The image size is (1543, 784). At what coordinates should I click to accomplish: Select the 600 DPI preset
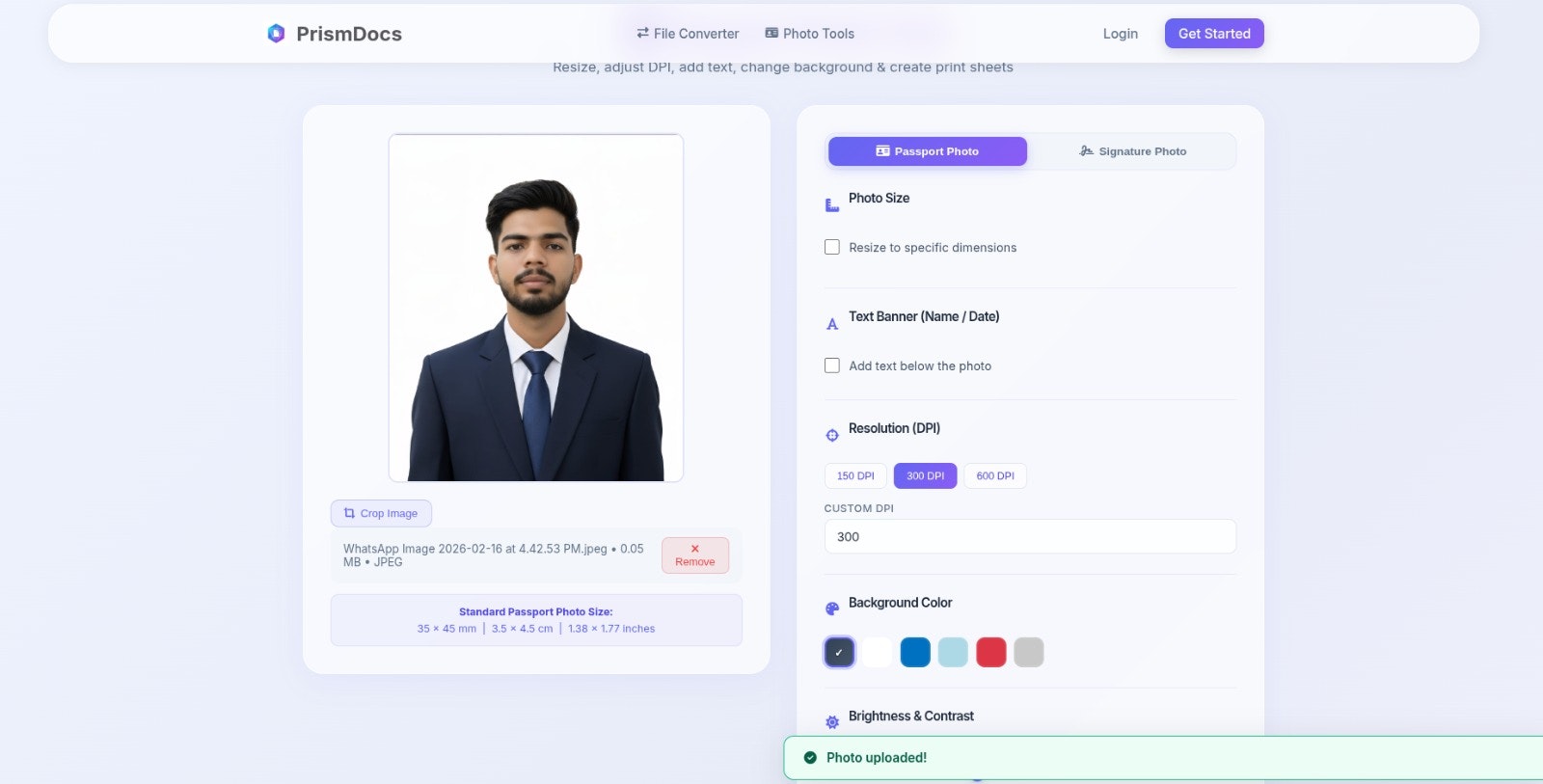pos(995,476)
